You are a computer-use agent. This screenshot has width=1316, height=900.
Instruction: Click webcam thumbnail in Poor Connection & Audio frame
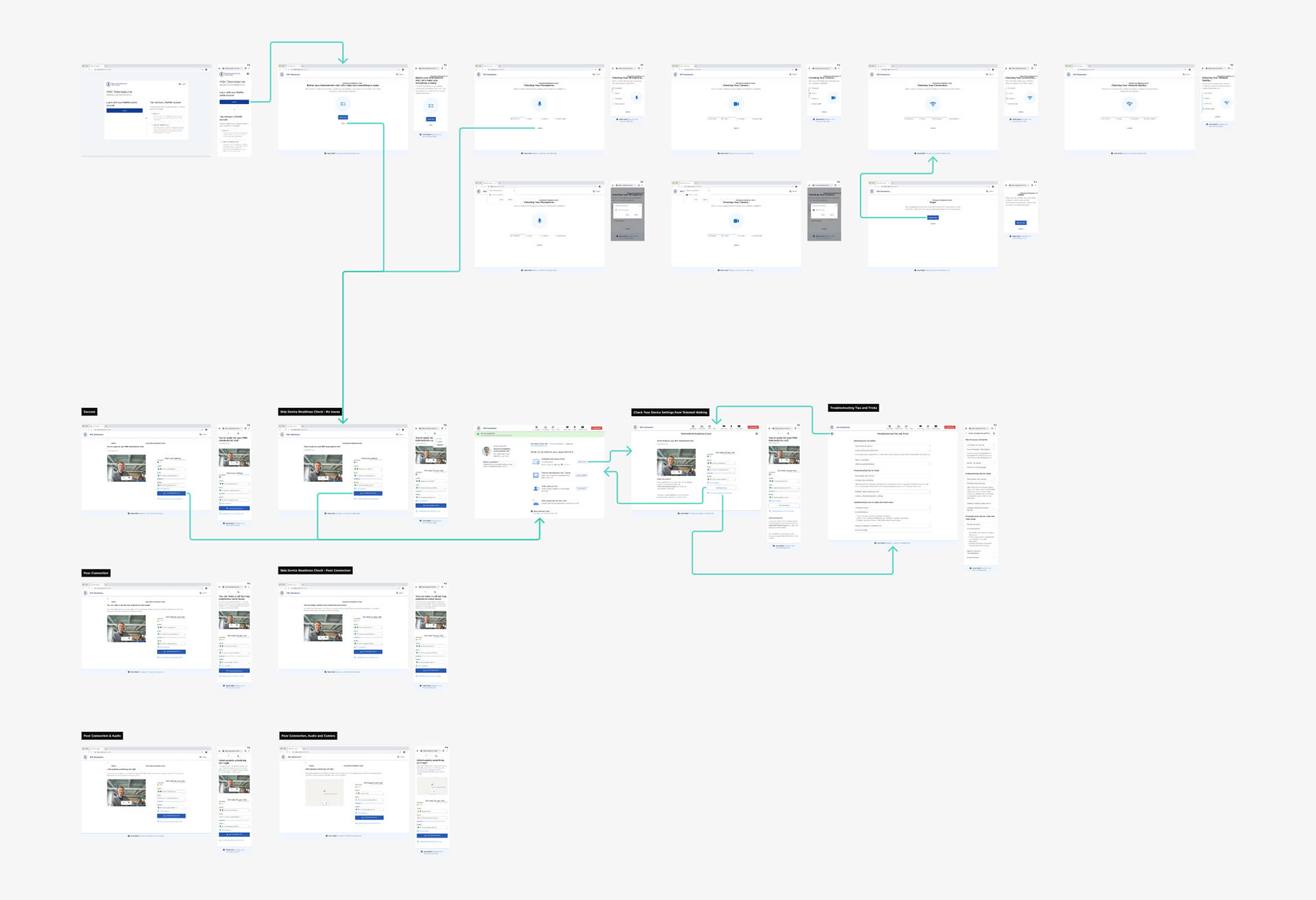tap(126, 793)
